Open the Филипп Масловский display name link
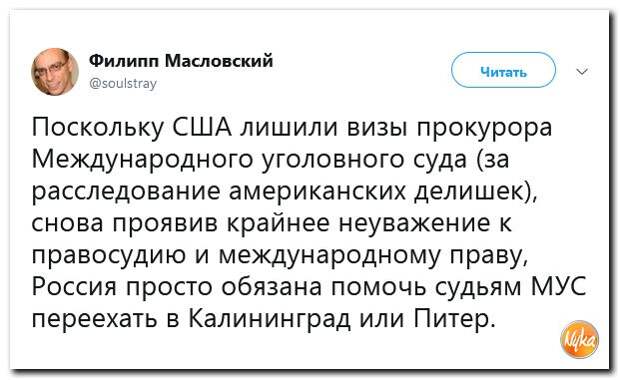Image resolution: width=620 pixels, height=380 pixels. 181,61
